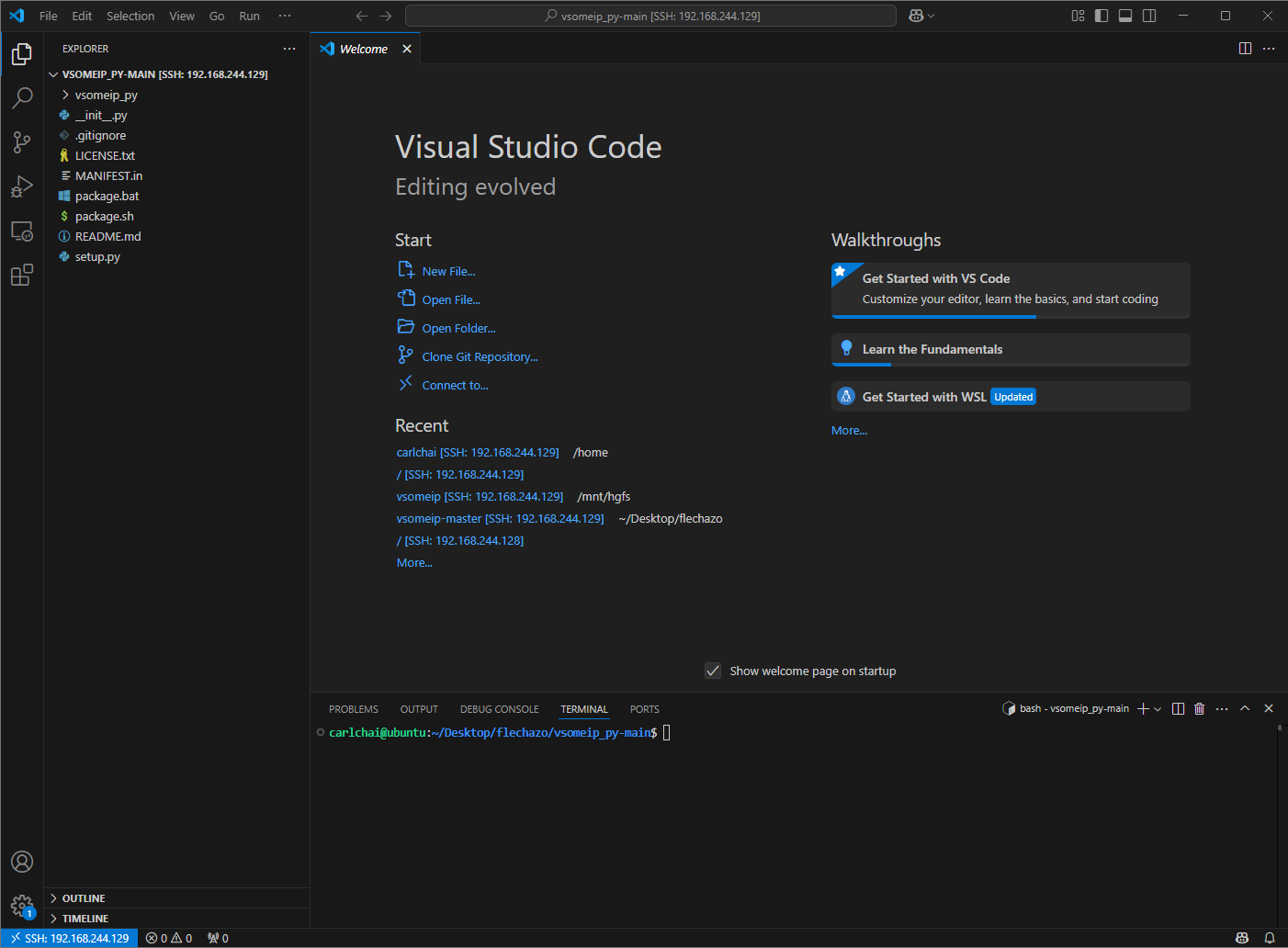This screenshot has height=948, width=1288.
Task: Toggle Show welcome page on startup checkbox
Action: [713, 671]
